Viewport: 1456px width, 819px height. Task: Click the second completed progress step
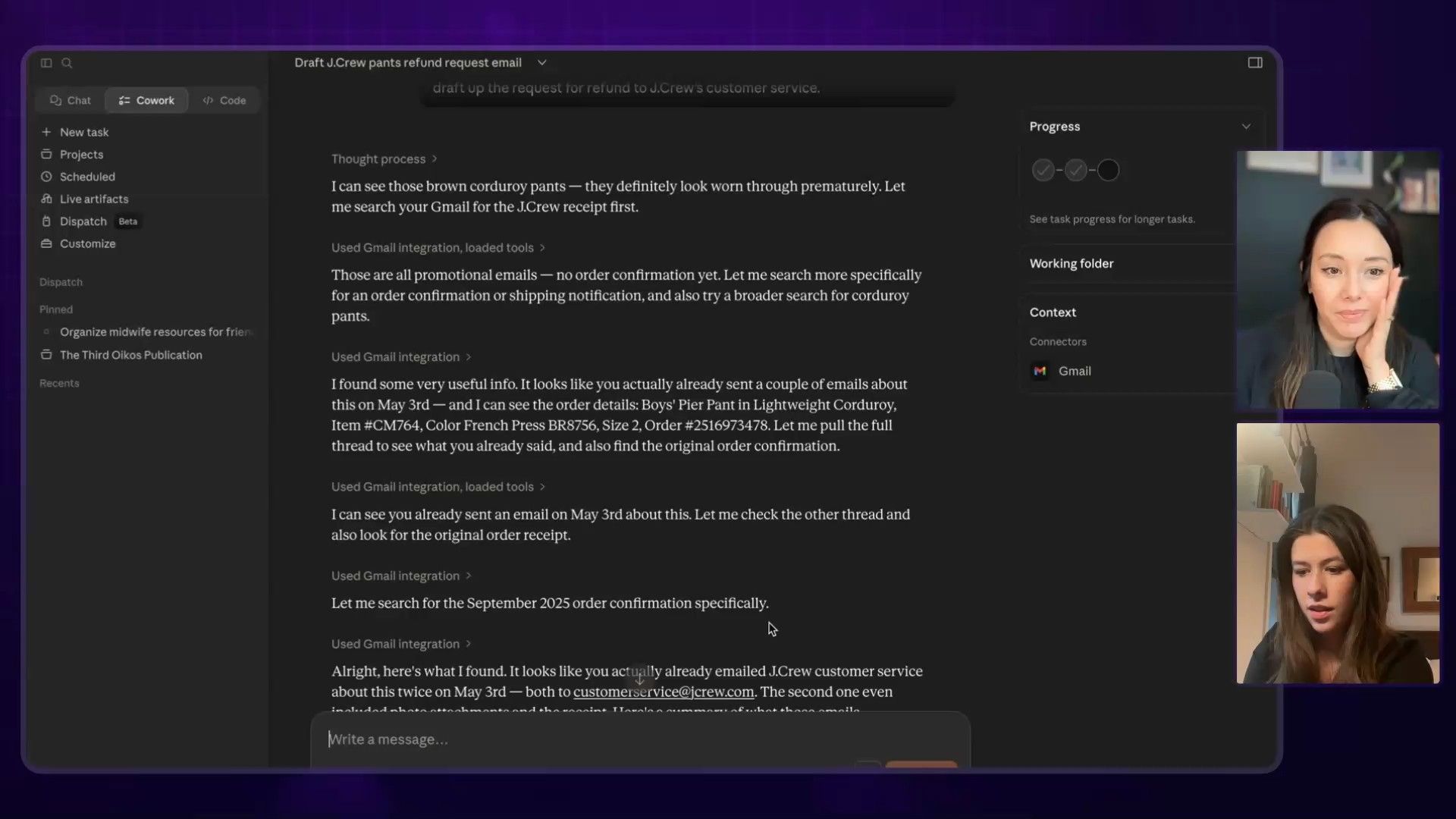click(1075, 171)
